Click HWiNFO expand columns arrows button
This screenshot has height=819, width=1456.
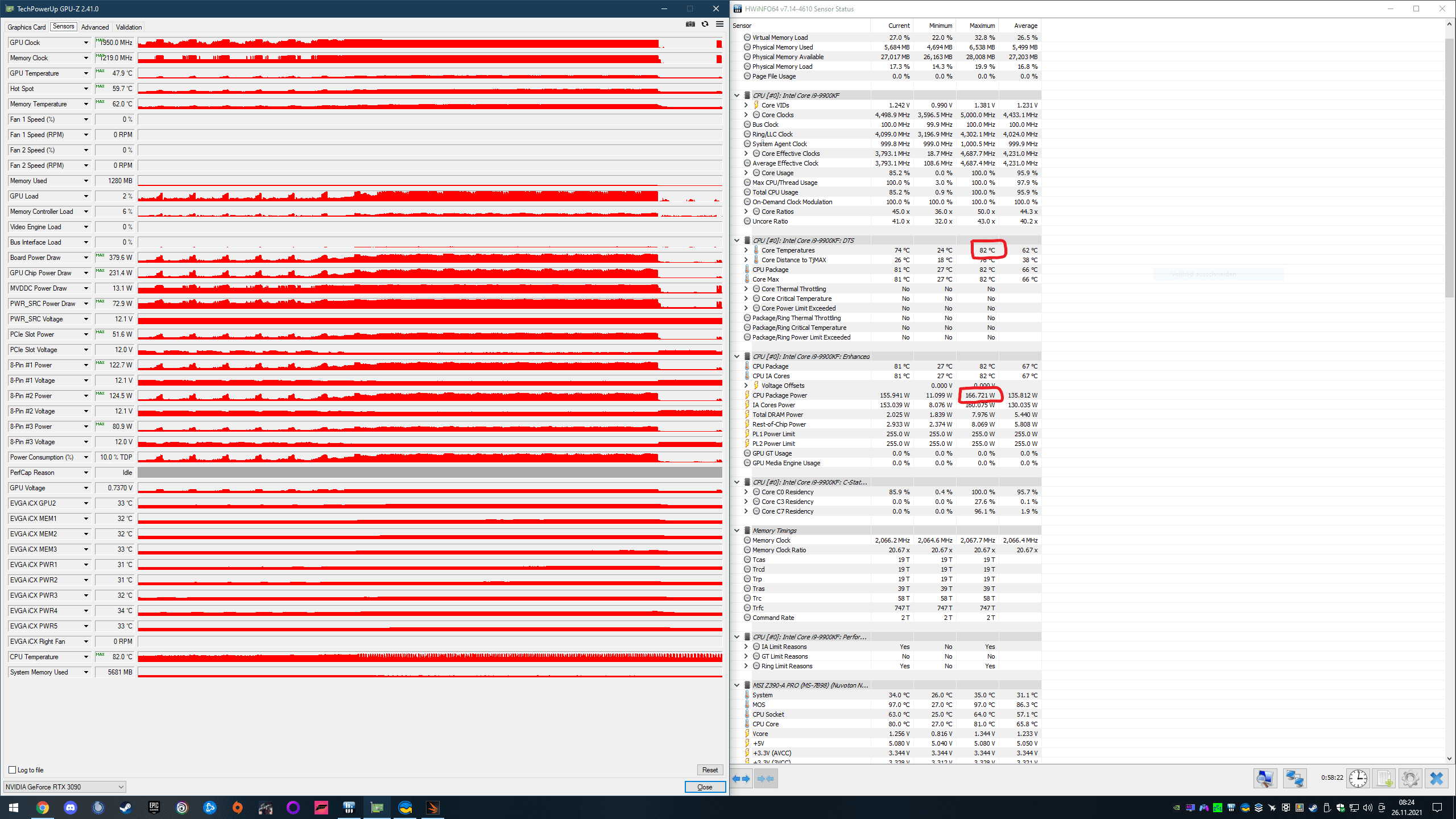(x=741, y=779)
